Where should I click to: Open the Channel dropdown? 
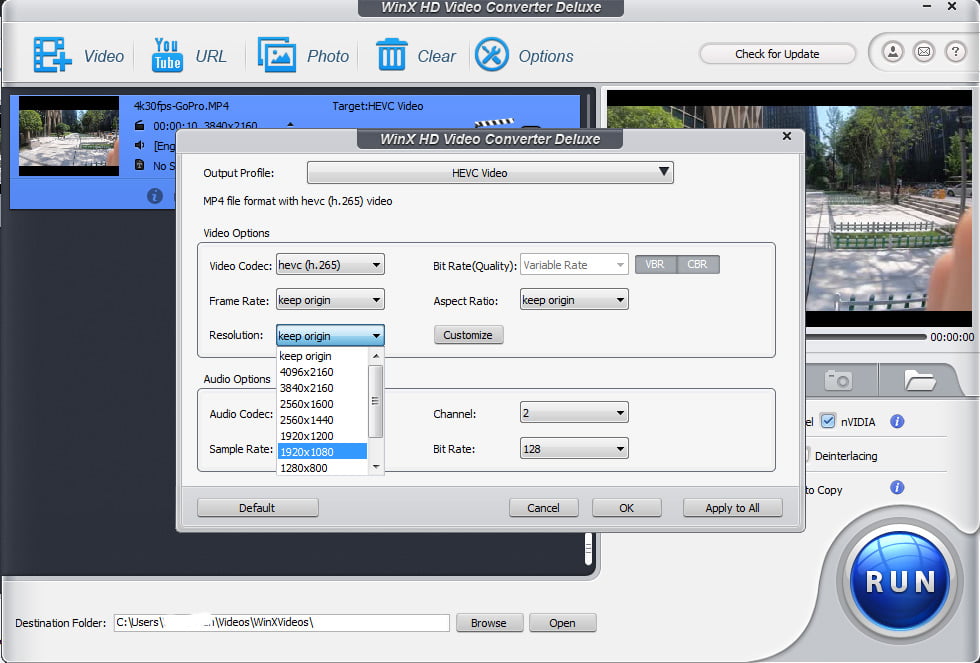[574, 412]
